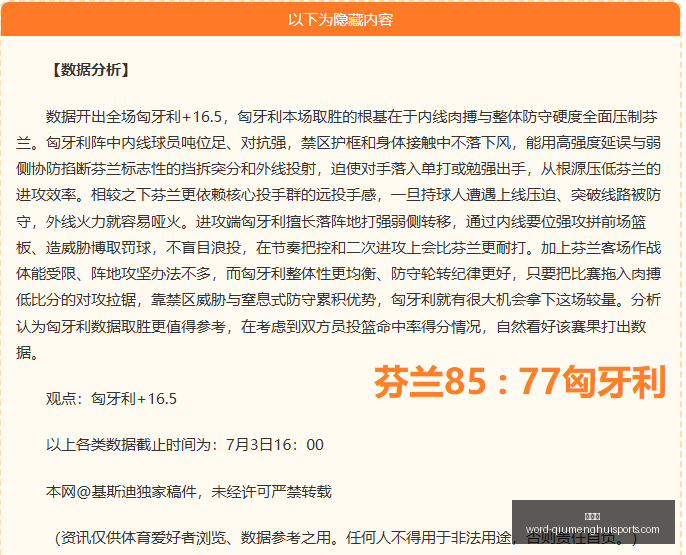Viewport: 686px width, 555px height.
Task: Click the large orange score '芬兰85：77匈牙利'
Action: pyautogui.click(x=520, y=382)
